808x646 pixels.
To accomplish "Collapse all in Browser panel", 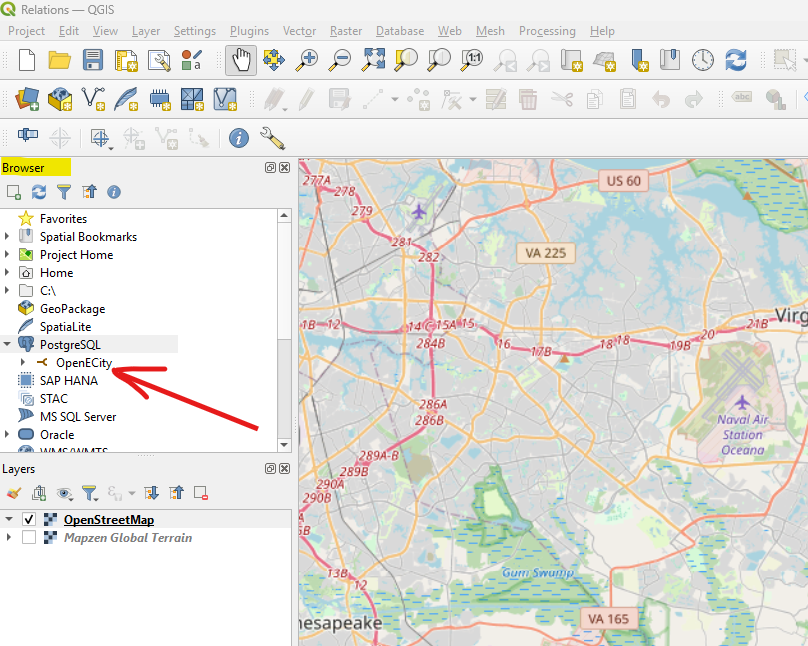I will pyautogui.click(x=89, y=192).
